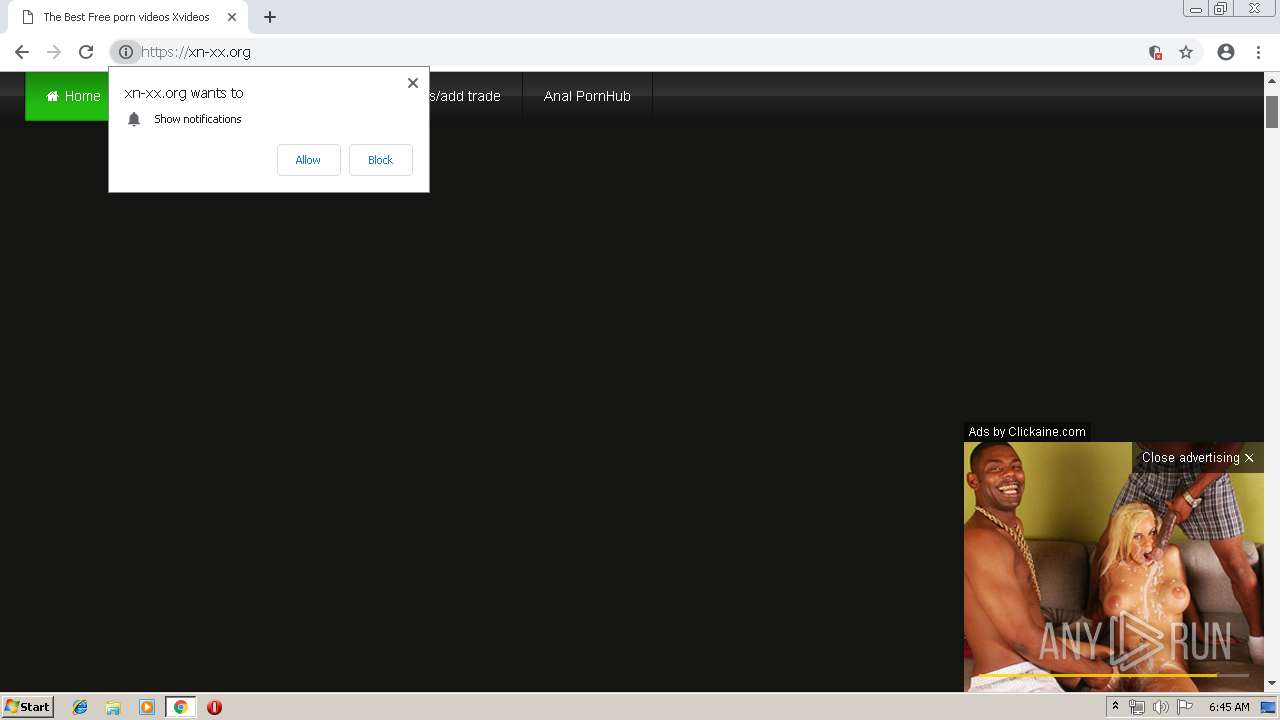The image size is (1280, 720).
Task: Open a new browser tab
Action: pyautogui.click(x=270, y=17)
